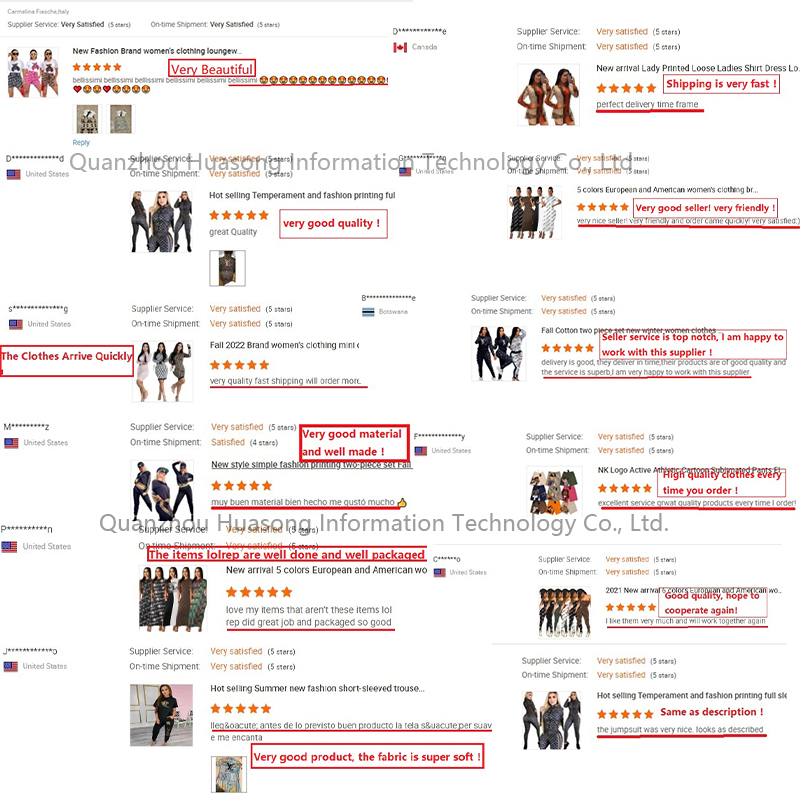Open the teddy bear shirt product thumbnail

click(33, 72)
